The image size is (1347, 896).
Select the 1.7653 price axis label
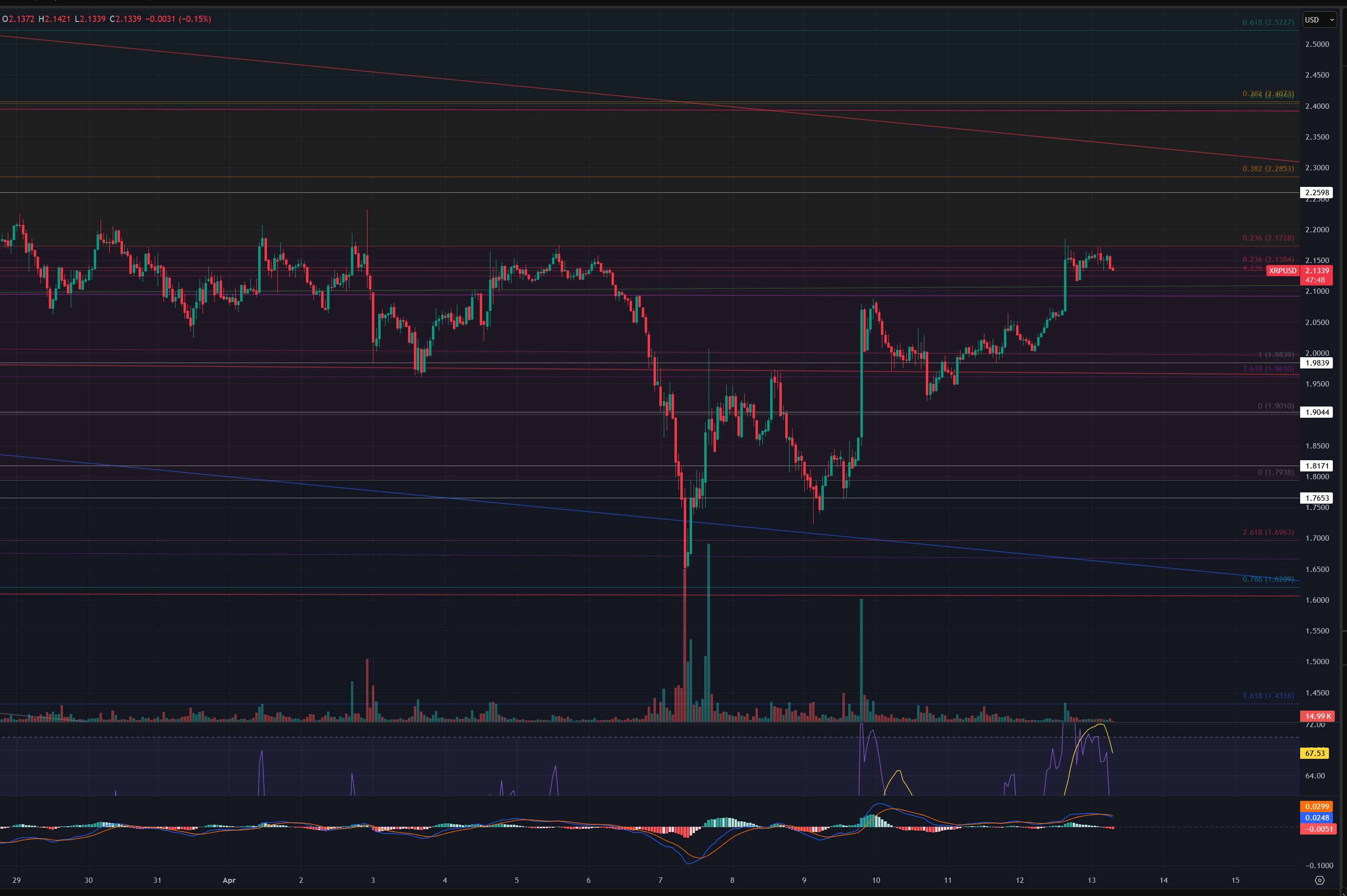1316,498
